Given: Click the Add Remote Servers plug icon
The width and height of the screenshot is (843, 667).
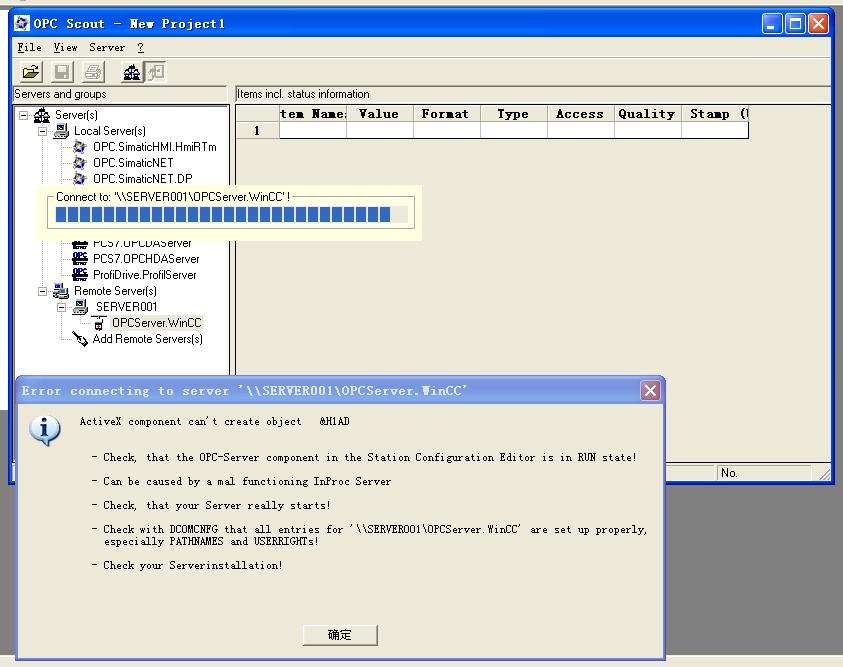Looking at the screenshot, I should tap(80, 339).
